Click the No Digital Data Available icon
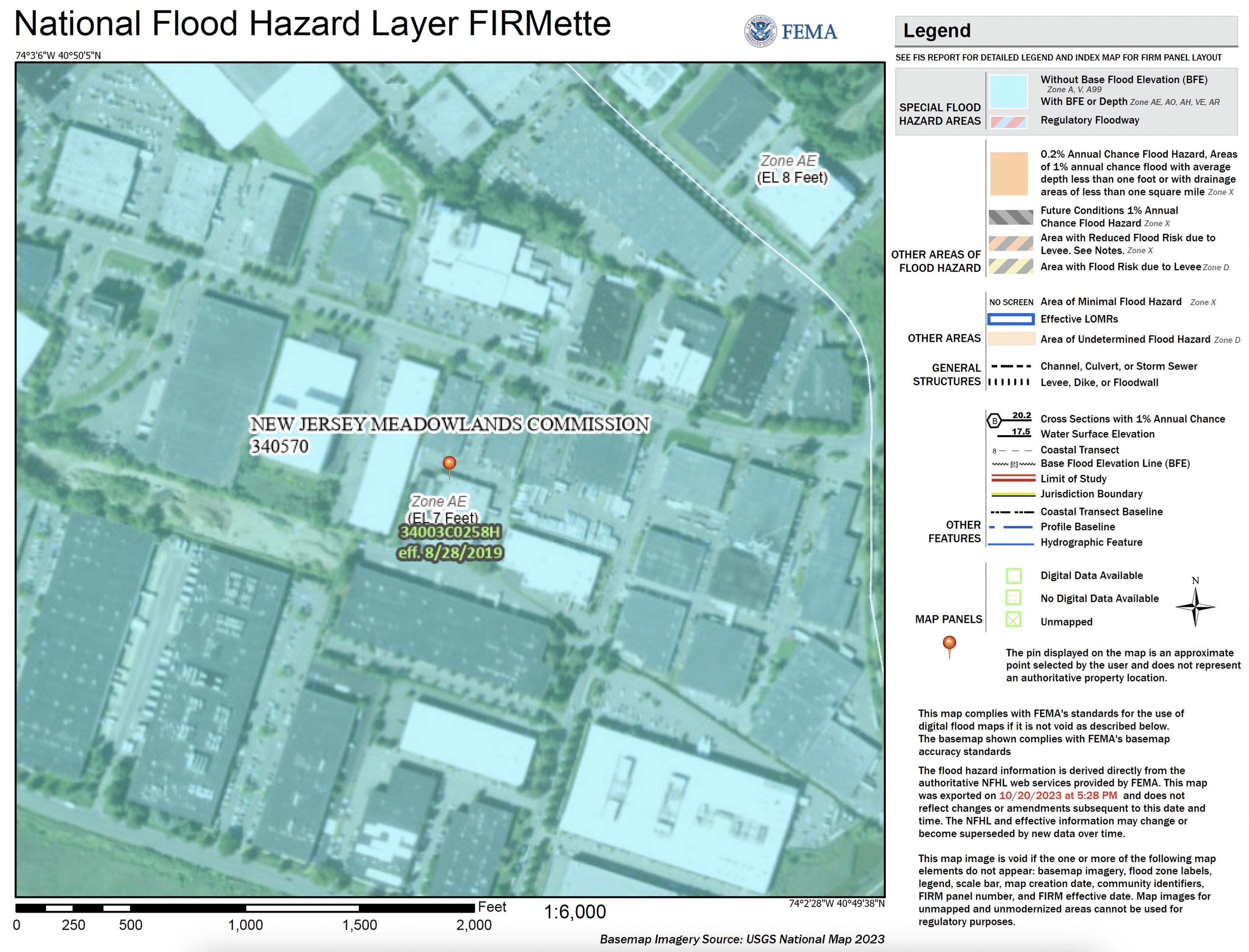The height and width of the screenshot is (952, 1249). coord(1013,598)
